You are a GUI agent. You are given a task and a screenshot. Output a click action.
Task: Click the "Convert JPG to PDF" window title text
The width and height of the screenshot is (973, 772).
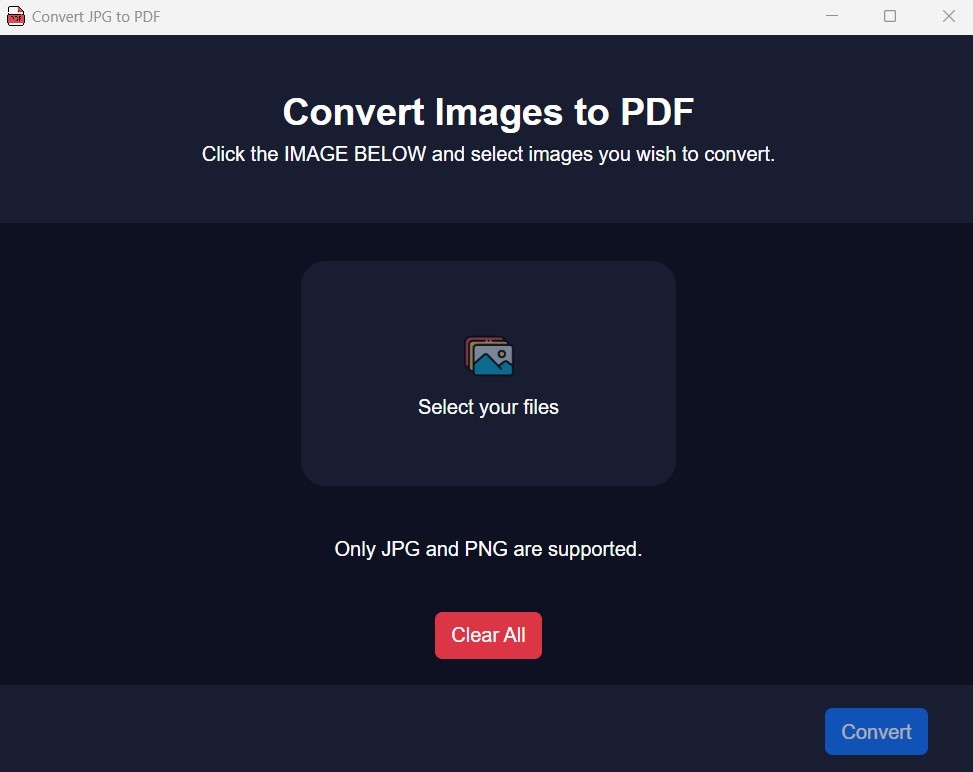coord(96,17)
